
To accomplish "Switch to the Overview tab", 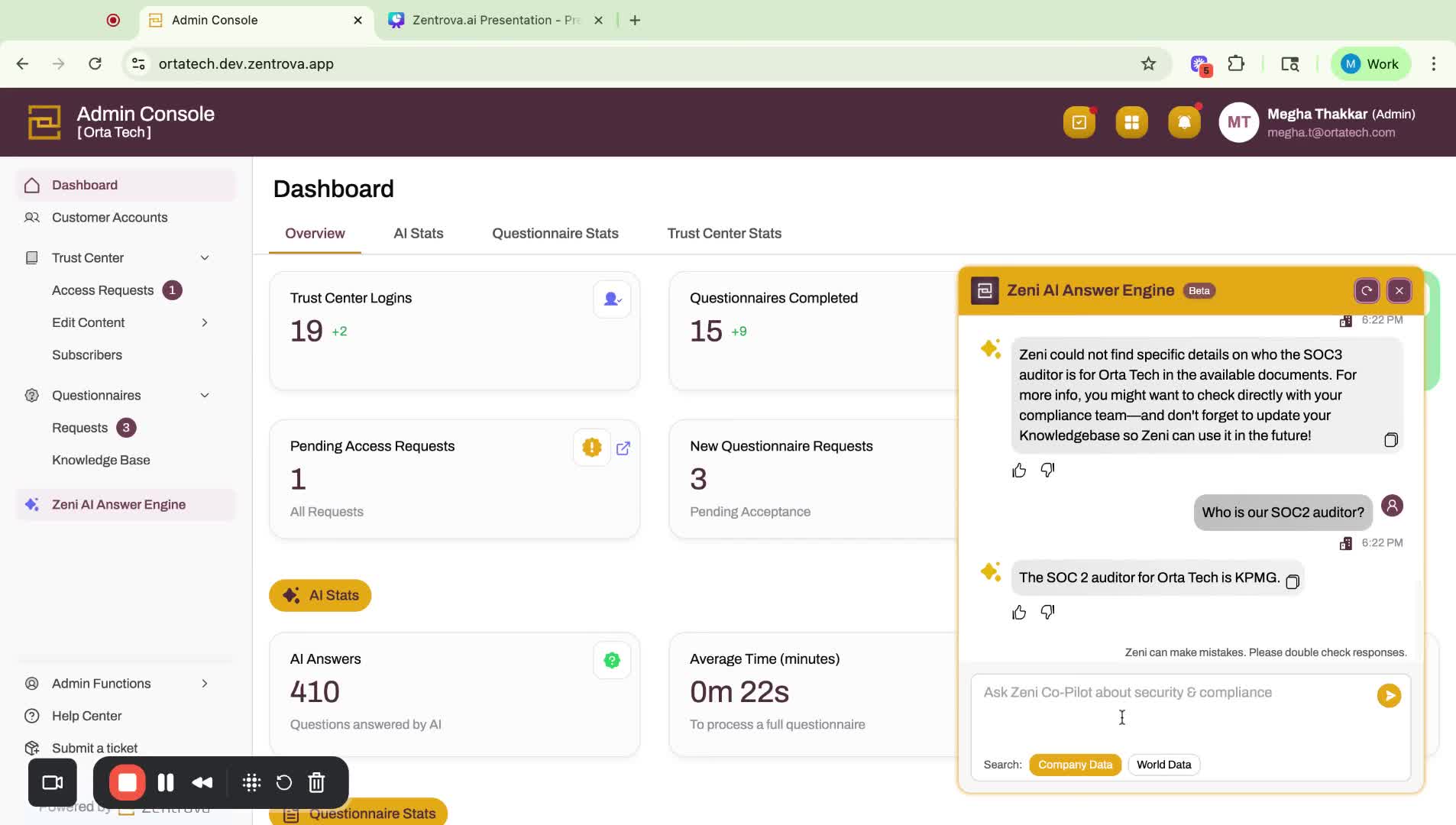I will pos(315,234).
